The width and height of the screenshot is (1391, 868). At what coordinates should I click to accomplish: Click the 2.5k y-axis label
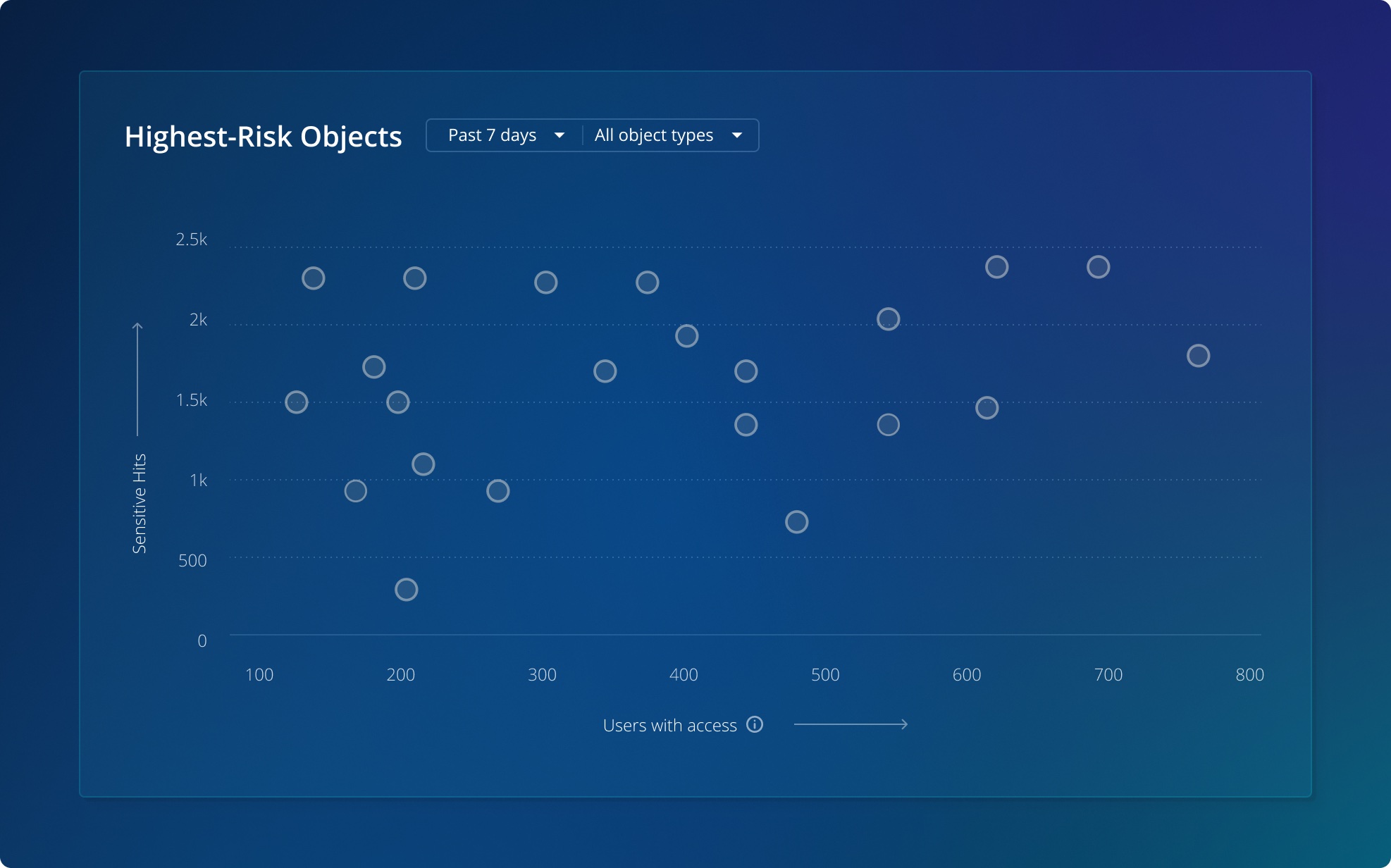click(192, 240)
